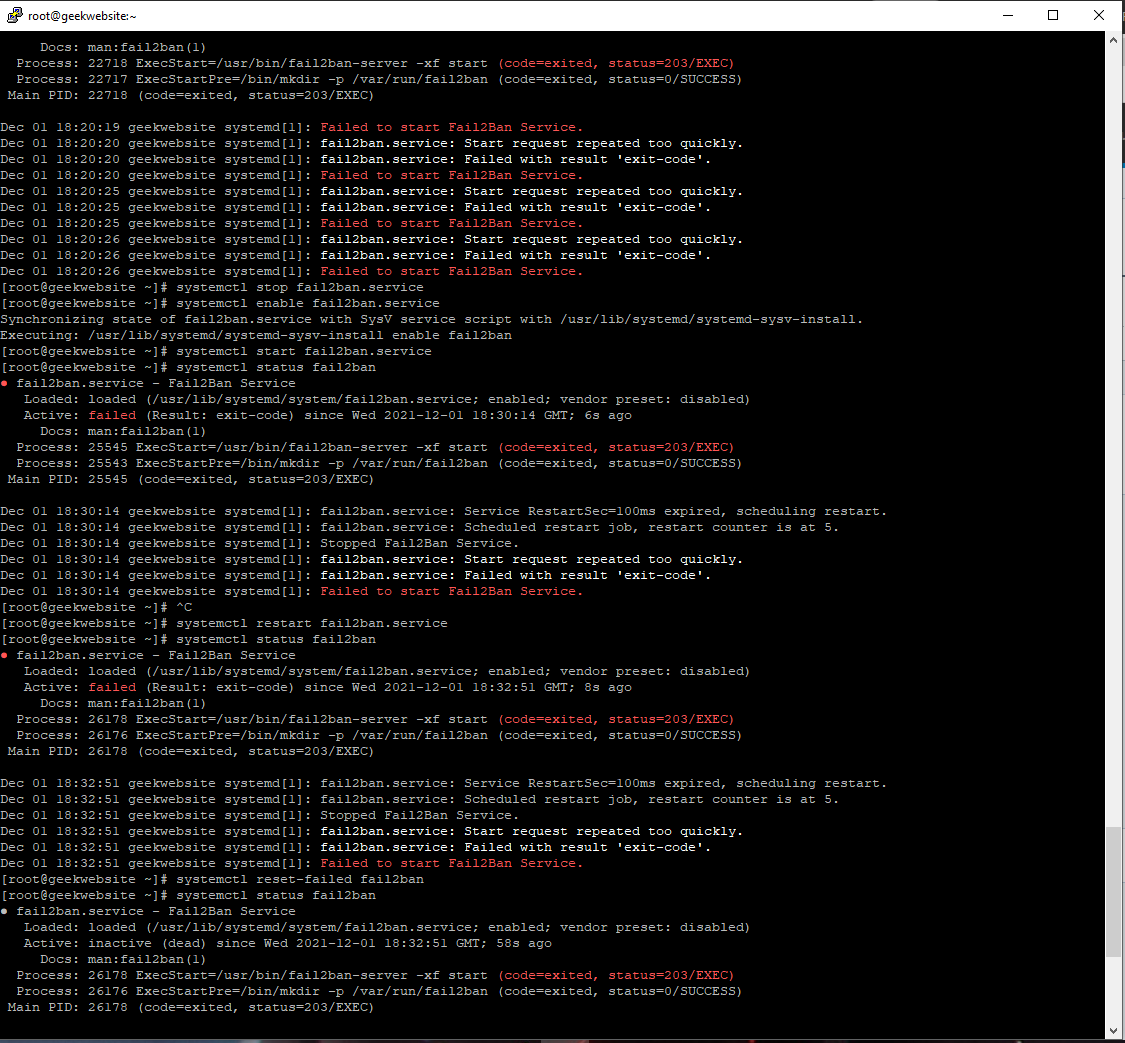This screenshot has width=1125, height=1043.
Task: Click the systemctl restart fail2ban.service command
Action: tap(312, 623)
